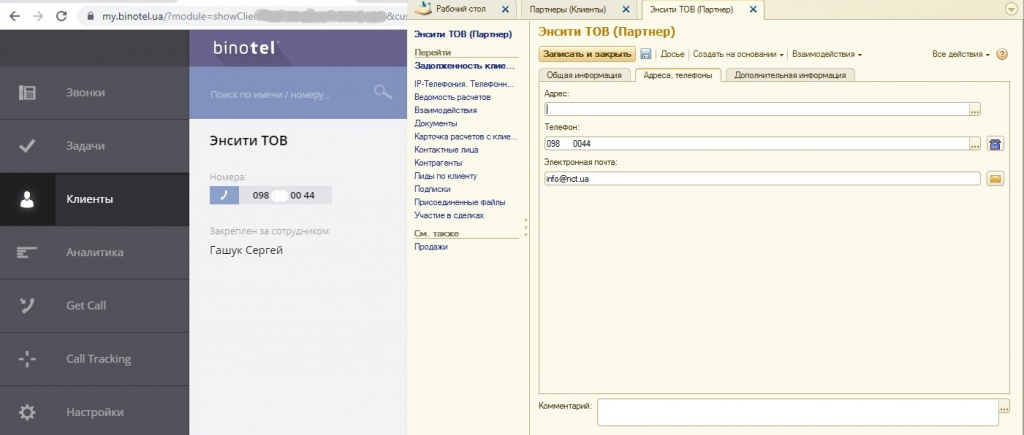Open the Get Call phone icon
The width and height of the screenshot is (1024, 435).
[27, 305]
